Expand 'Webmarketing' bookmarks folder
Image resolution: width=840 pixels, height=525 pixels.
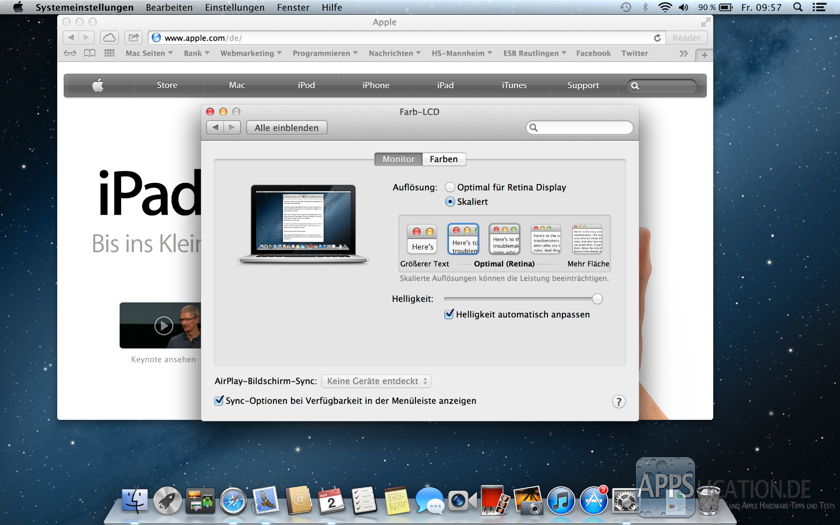click(x=251, y=53)
